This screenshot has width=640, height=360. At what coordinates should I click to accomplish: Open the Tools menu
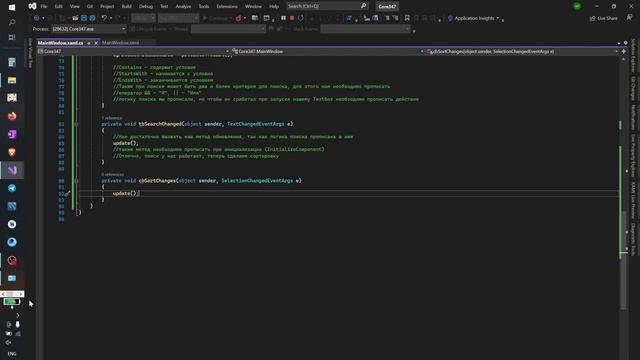click(204, 7)
